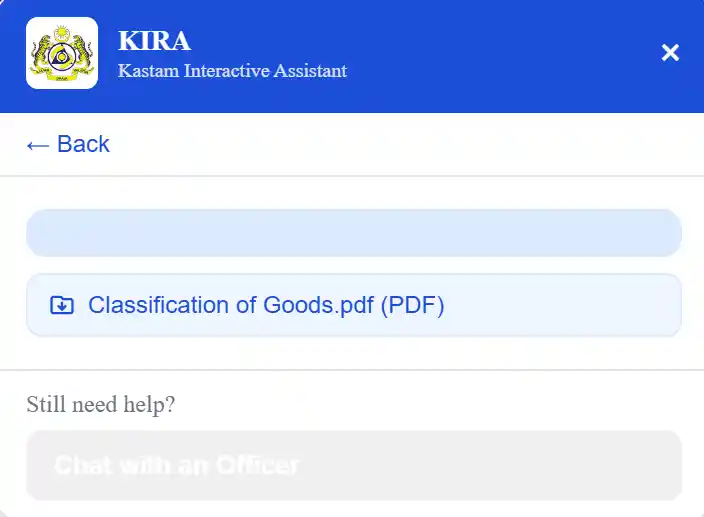Click the white X icon in the header

[670, 53]
